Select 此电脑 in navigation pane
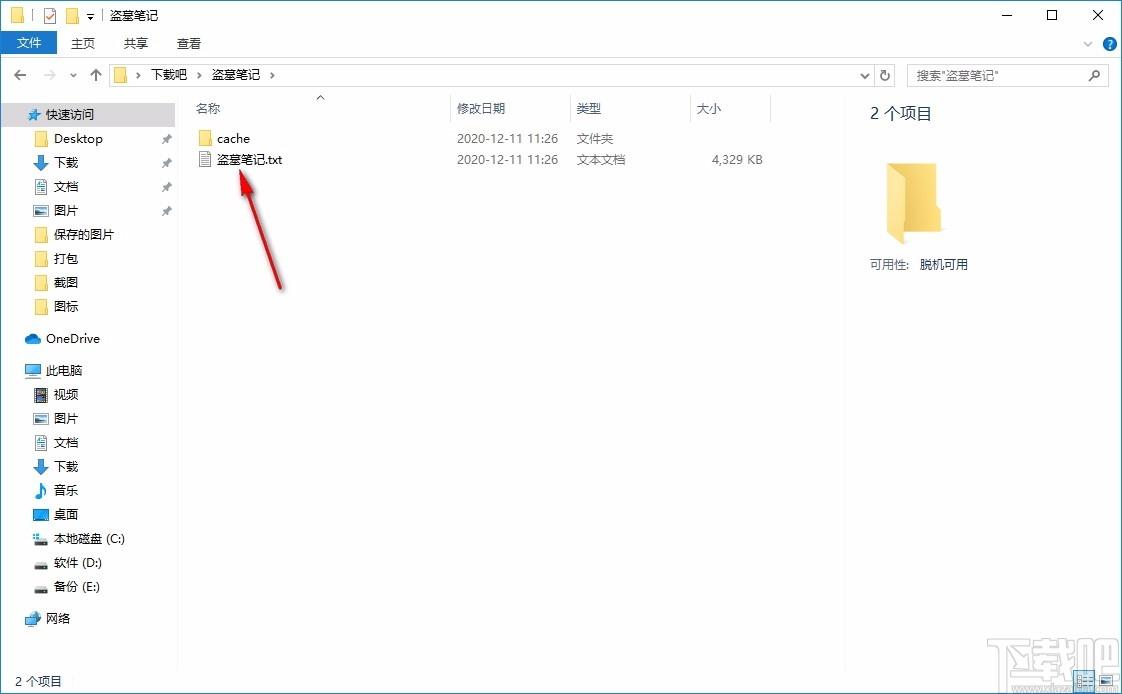The image size is (1122, 694). pyautogui.click(x=64, y=371)
